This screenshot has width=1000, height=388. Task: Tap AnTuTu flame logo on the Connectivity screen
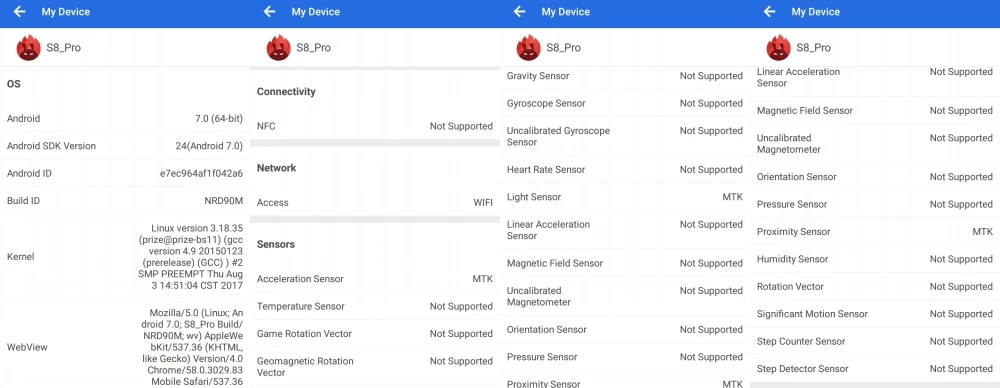(279, 48)
